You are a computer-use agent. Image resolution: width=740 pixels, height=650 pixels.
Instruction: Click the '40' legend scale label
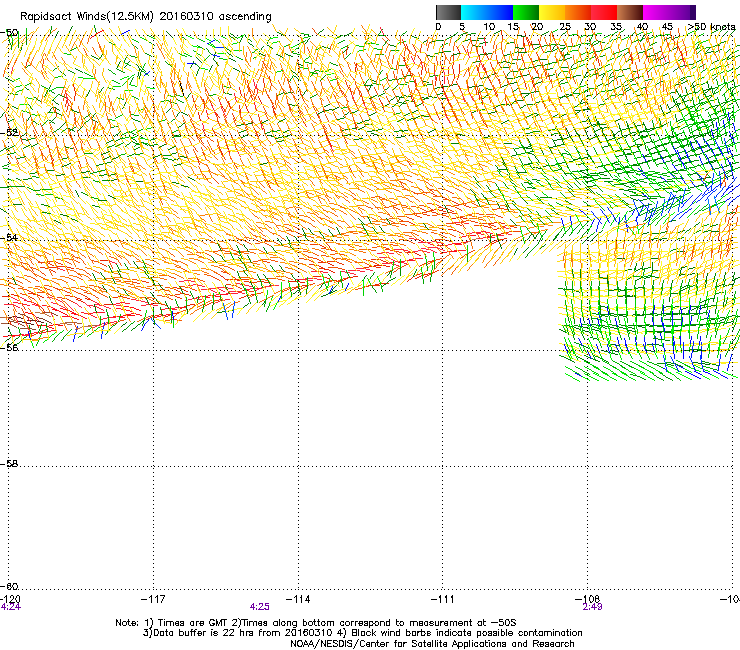click(642, 27)
